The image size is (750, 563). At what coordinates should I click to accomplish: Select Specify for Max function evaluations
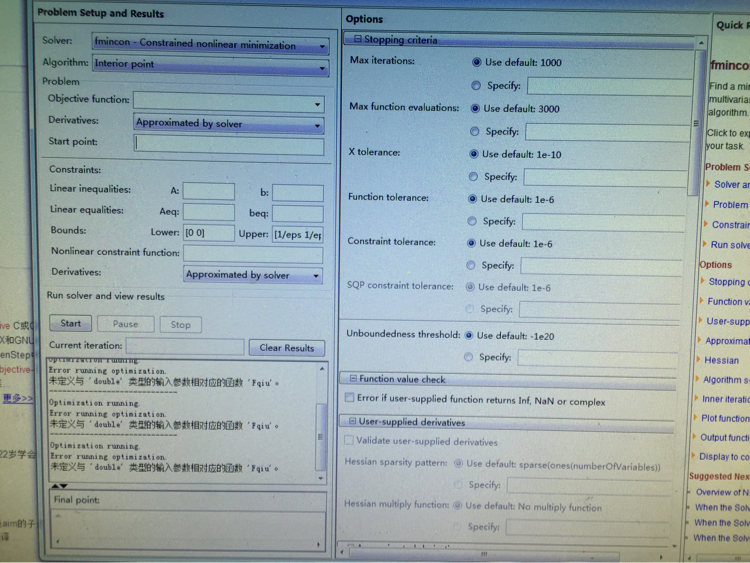pyautogui.click(x=474, y=131)
